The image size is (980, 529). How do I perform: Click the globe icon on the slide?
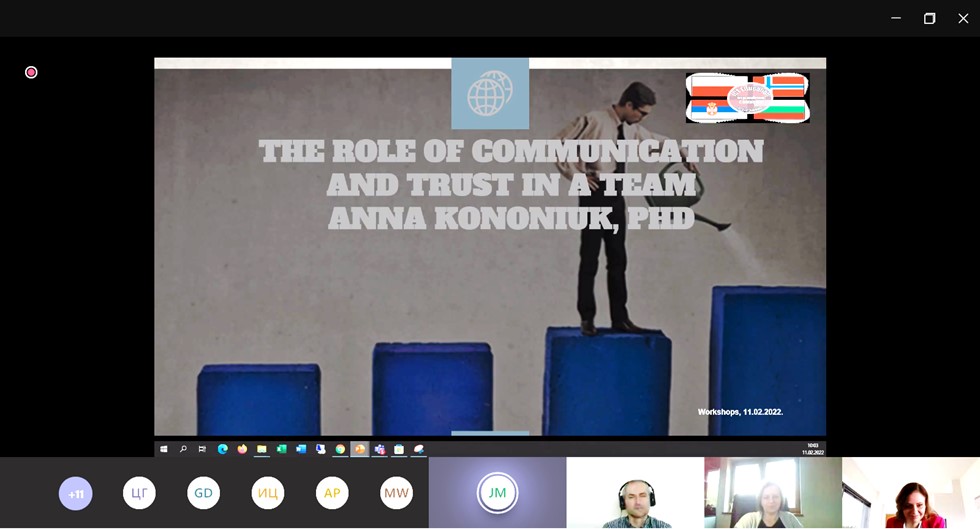point(490,95)
